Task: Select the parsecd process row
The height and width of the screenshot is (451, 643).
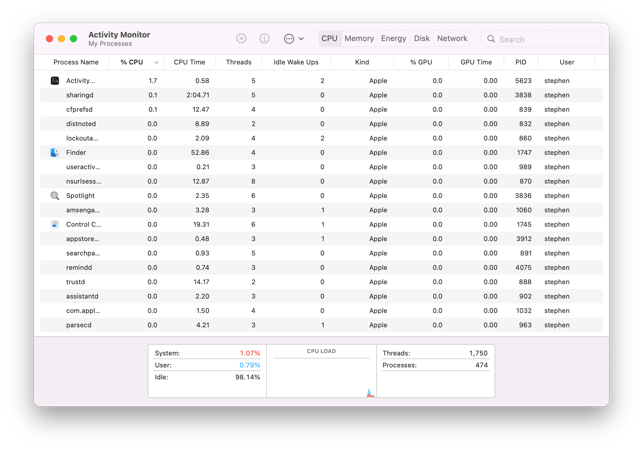Action: [322, 325]
